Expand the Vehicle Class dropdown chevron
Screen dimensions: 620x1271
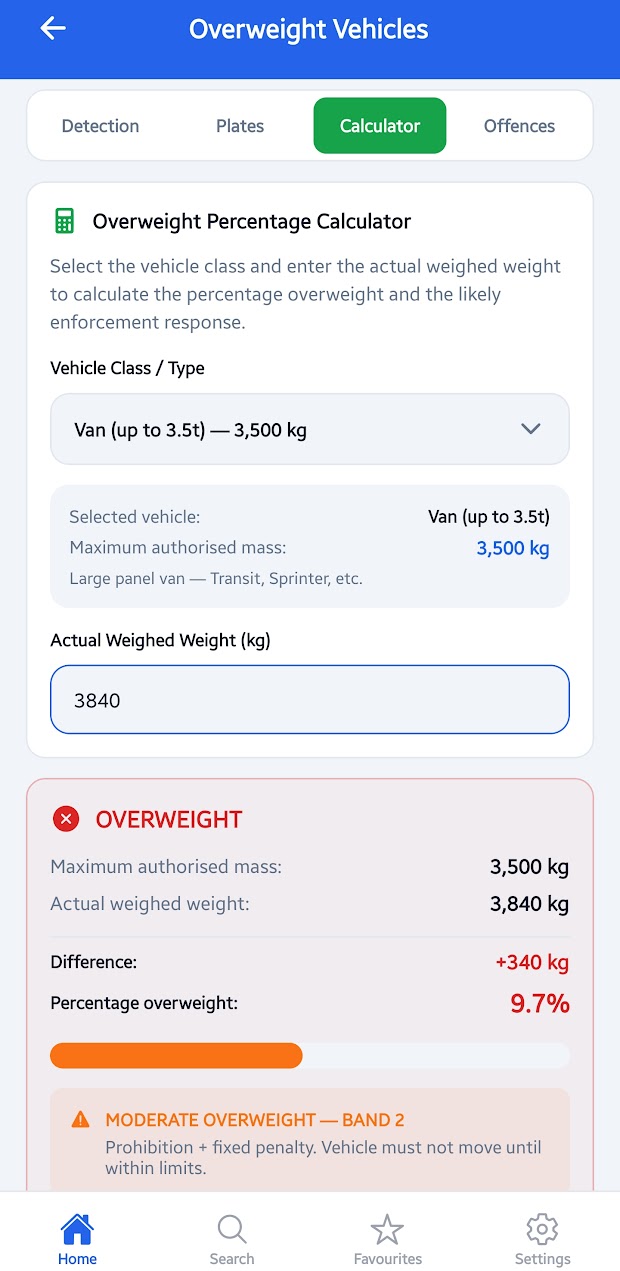(531, 430)
